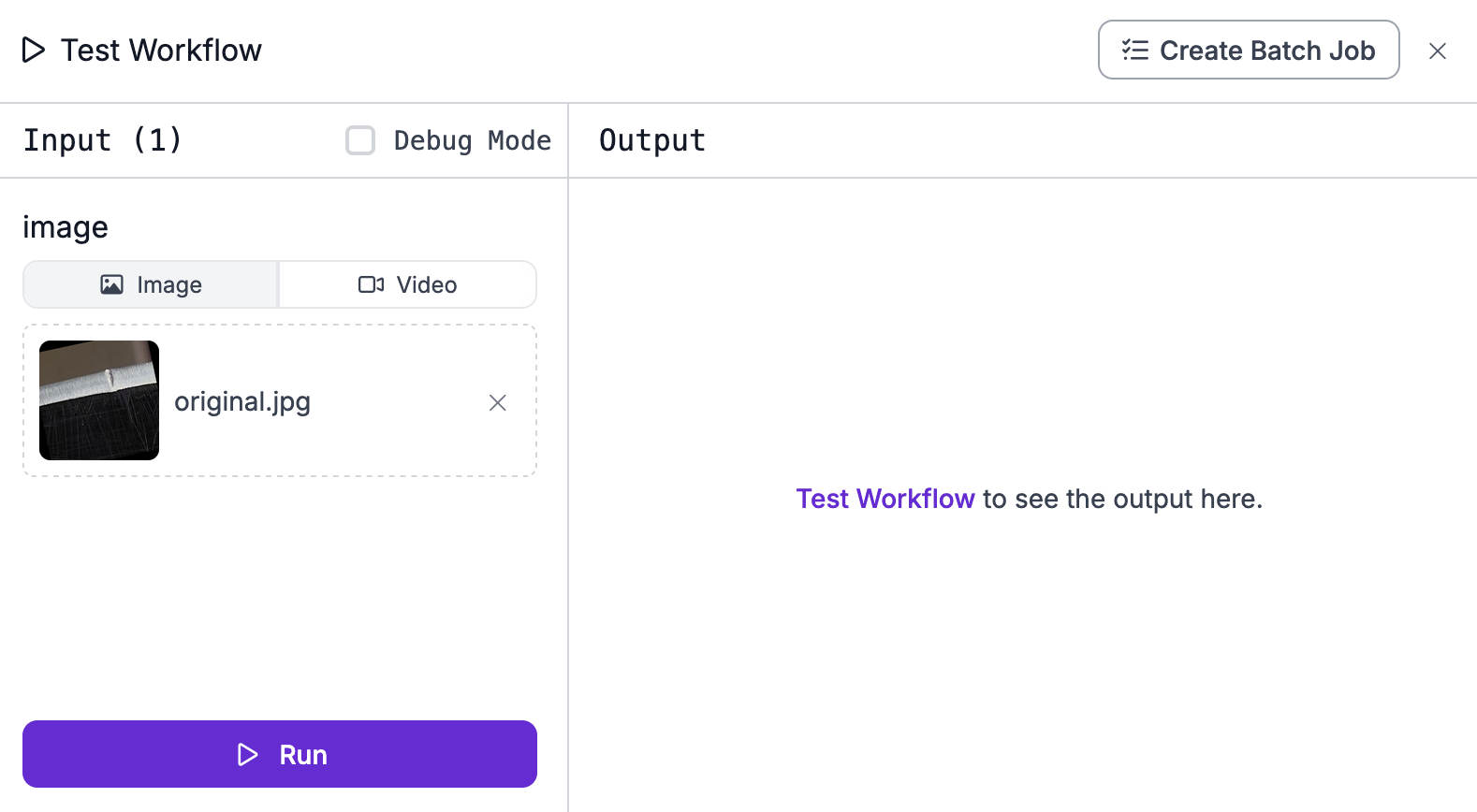Select the Image input tab
The image size is (1477, 812).
click(x=152, y=284)
